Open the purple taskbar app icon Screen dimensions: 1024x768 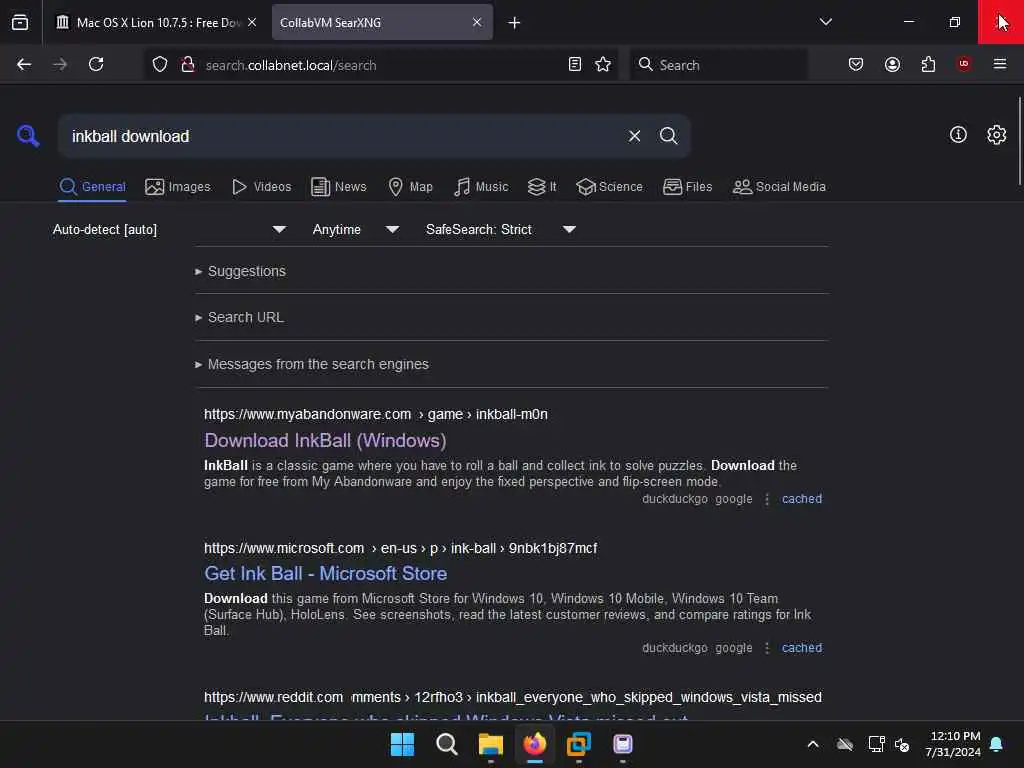tap(622, 744)
